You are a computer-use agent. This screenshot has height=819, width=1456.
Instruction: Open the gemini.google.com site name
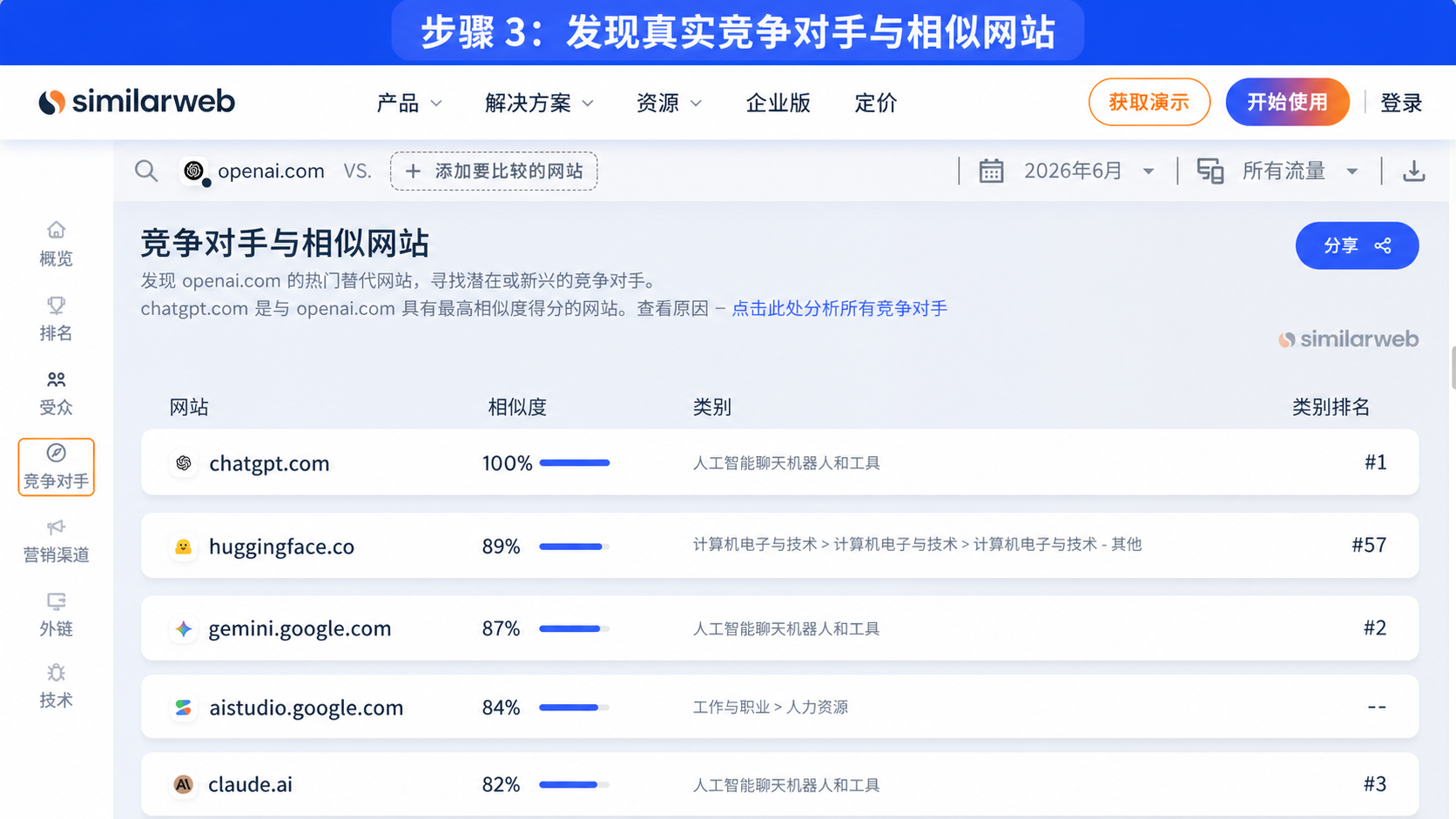click(300, 628)
